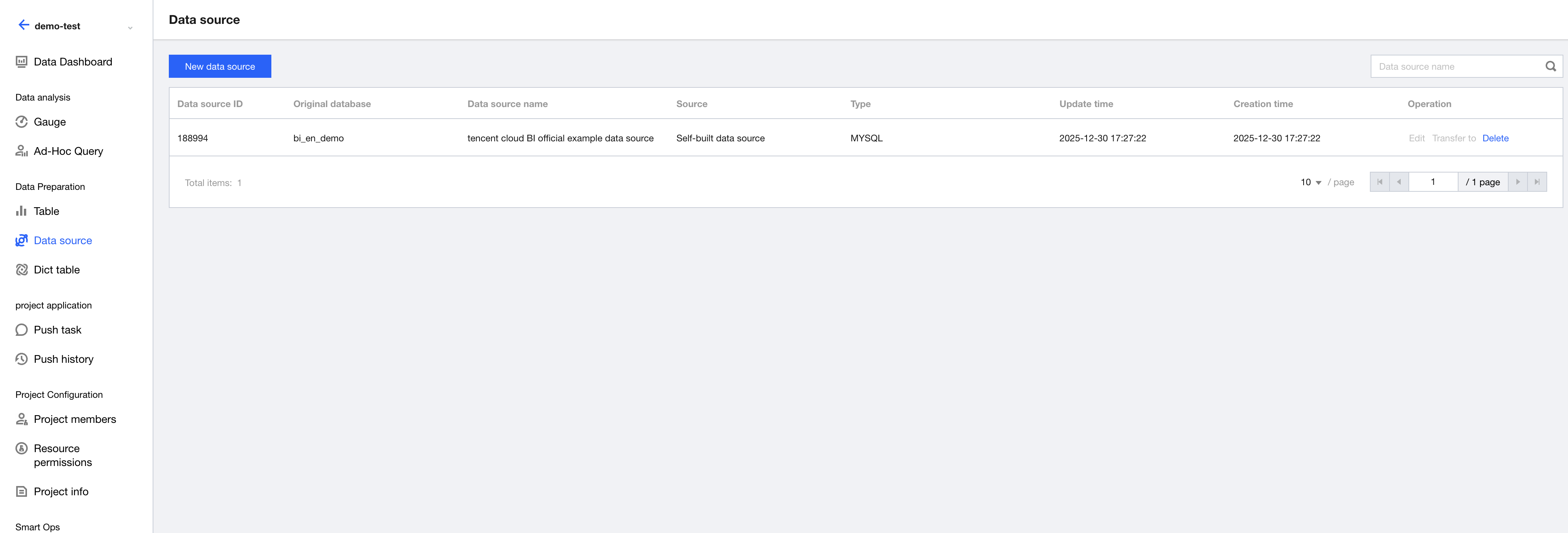Open Resource permissions menu item

(62, 455)
